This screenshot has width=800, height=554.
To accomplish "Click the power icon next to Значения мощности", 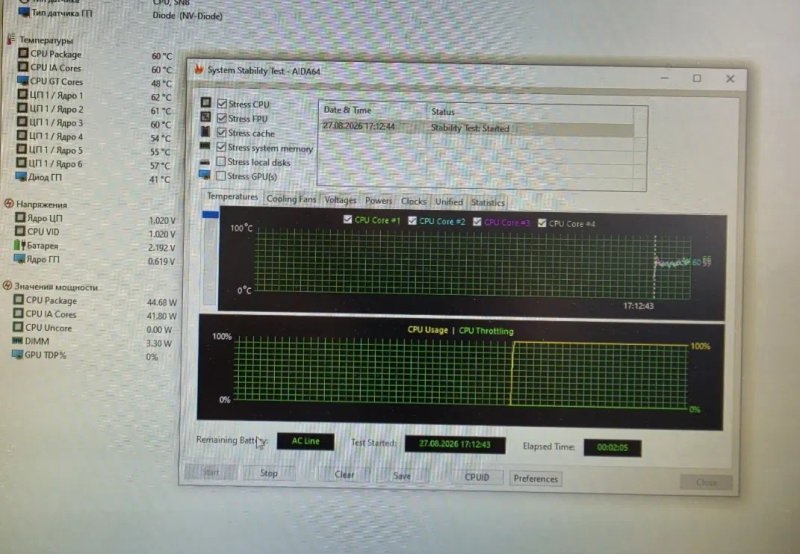I will [x=8, y=286].
